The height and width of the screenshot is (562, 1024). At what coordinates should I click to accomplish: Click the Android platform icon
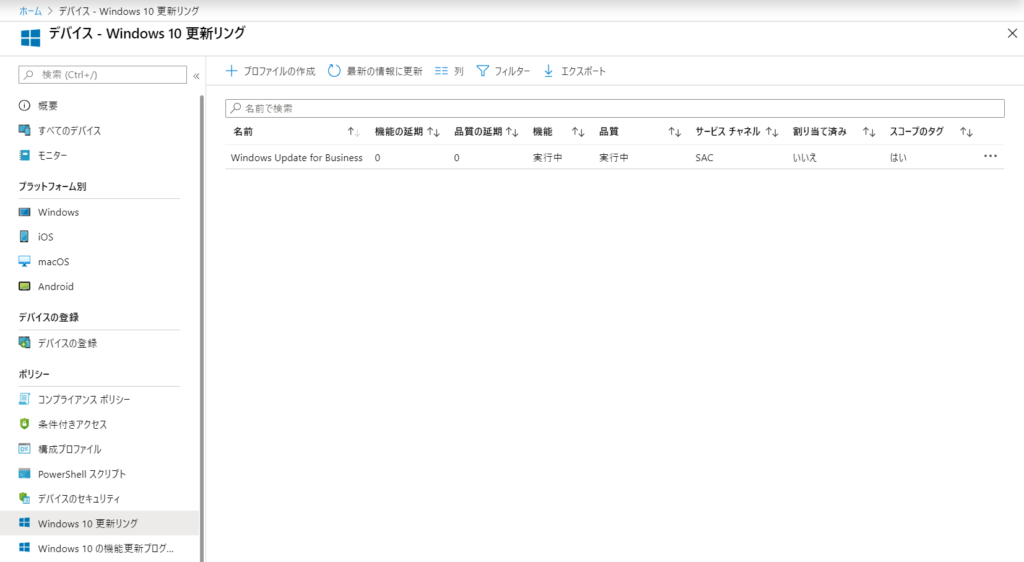[24, 286]
